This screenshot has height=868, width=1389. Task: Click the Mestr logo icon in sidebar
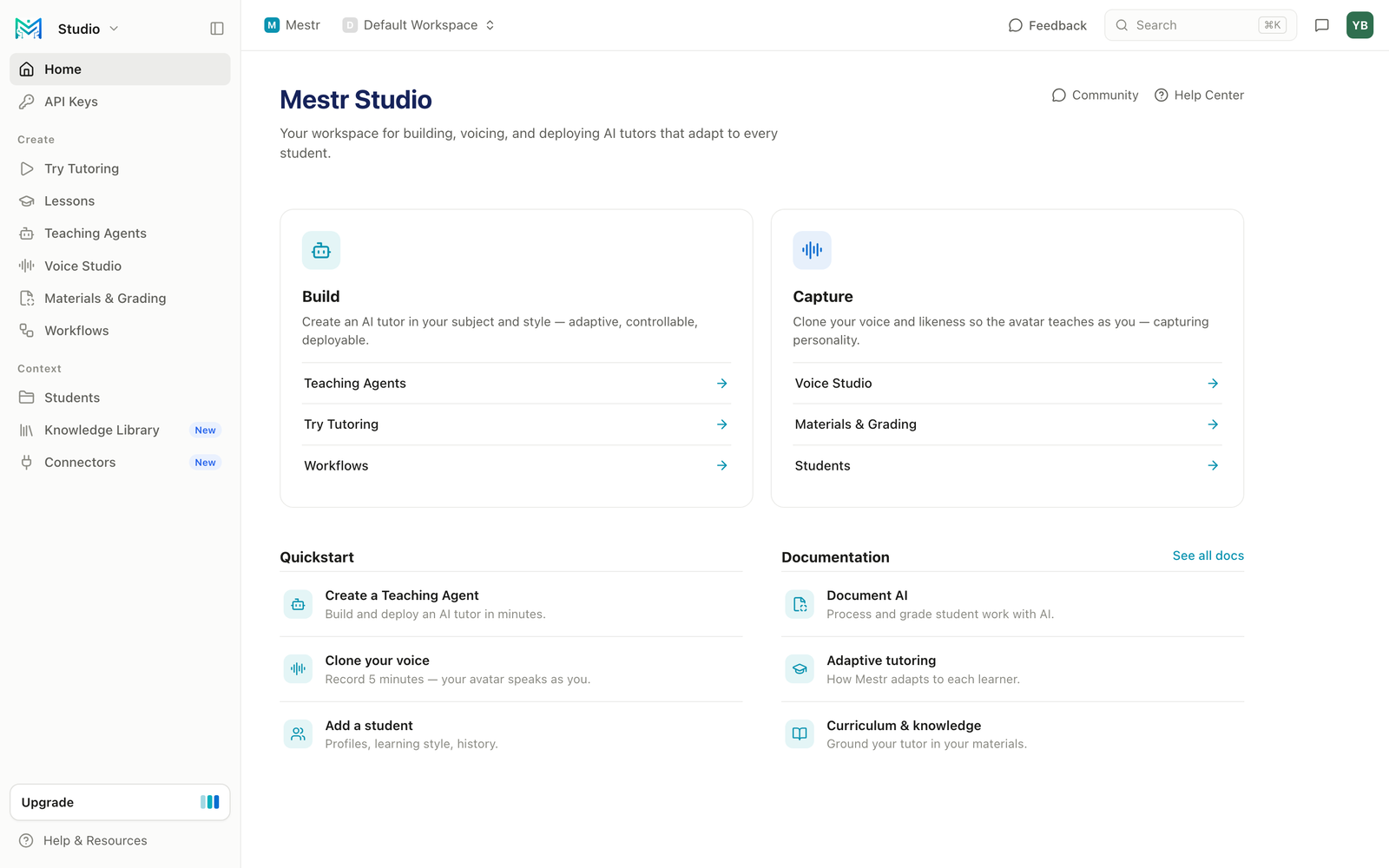point(29,29)
